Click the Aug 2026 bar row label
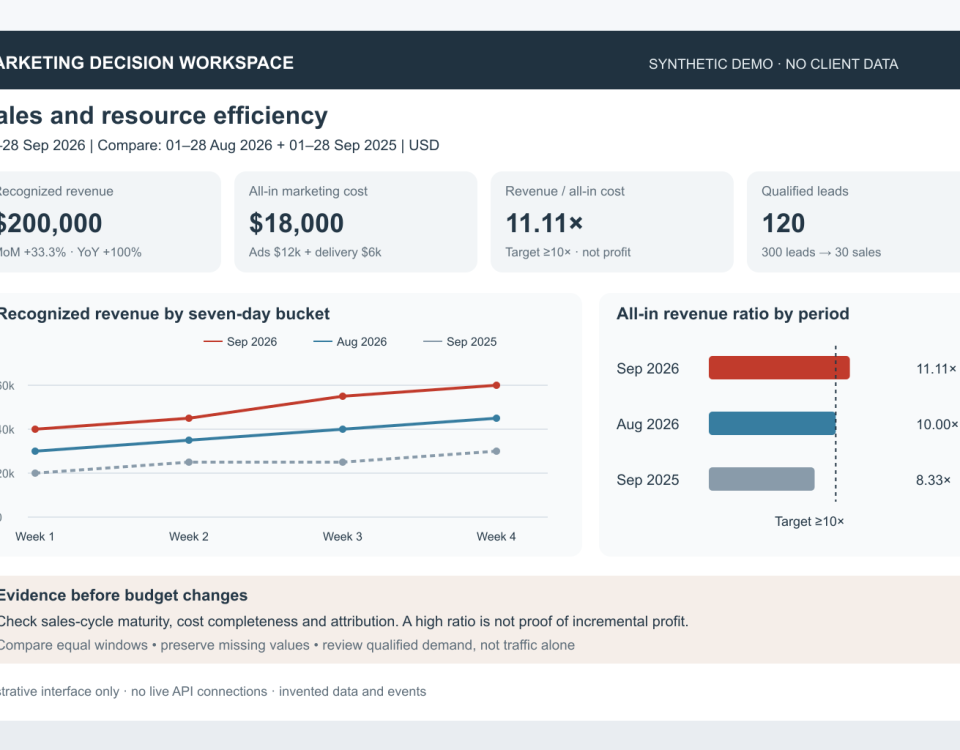The height and width of the screenshot is (750, 960). coord(648,424)
